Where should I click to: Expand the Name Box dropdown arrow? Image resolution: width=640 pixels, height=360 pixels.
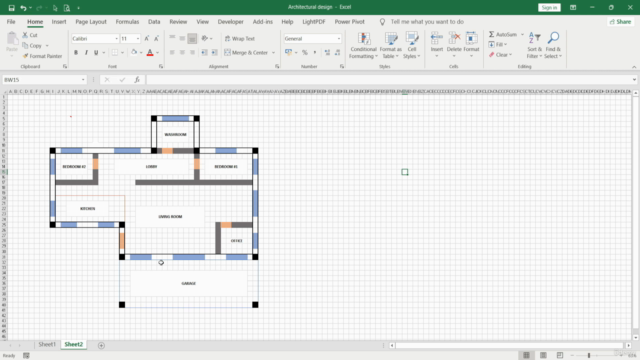pyautogui.click(x=83, y=80)
